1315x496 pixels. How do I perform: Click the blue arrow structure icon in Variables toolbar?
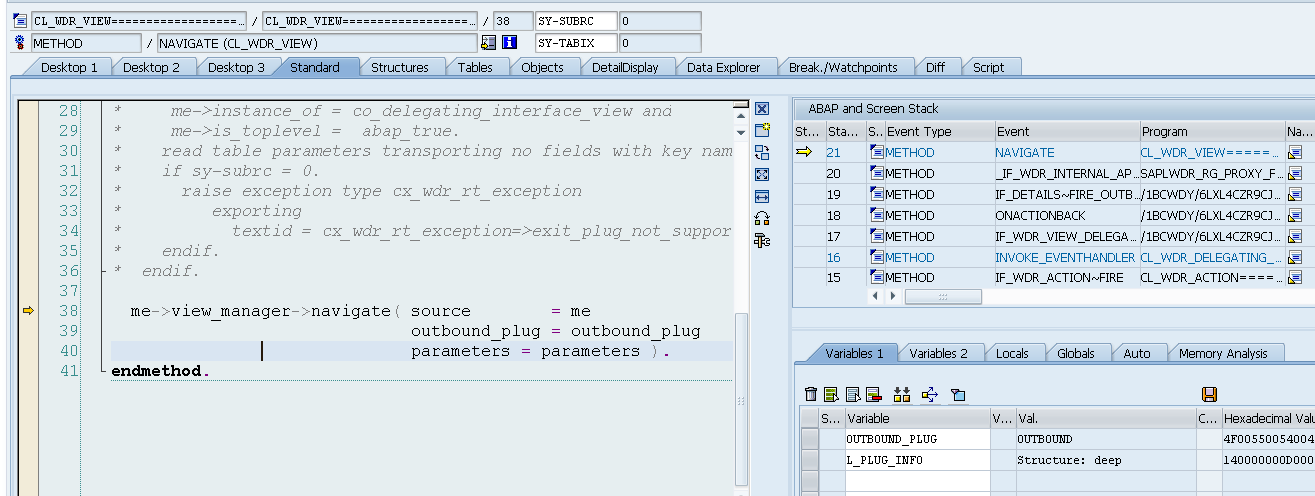coord(929,395)
